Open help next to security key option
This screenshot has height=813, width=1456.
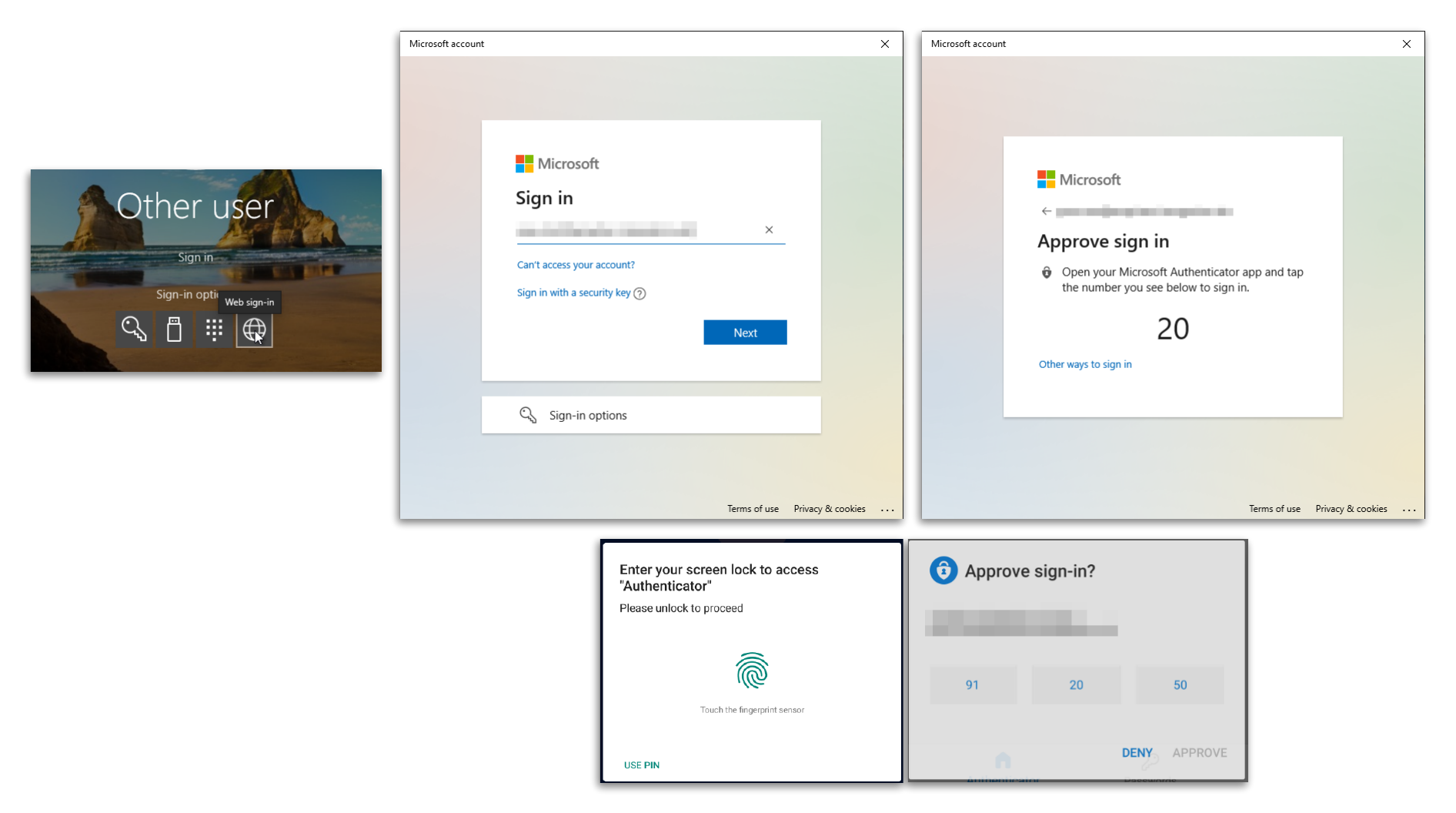pos(640,293)
